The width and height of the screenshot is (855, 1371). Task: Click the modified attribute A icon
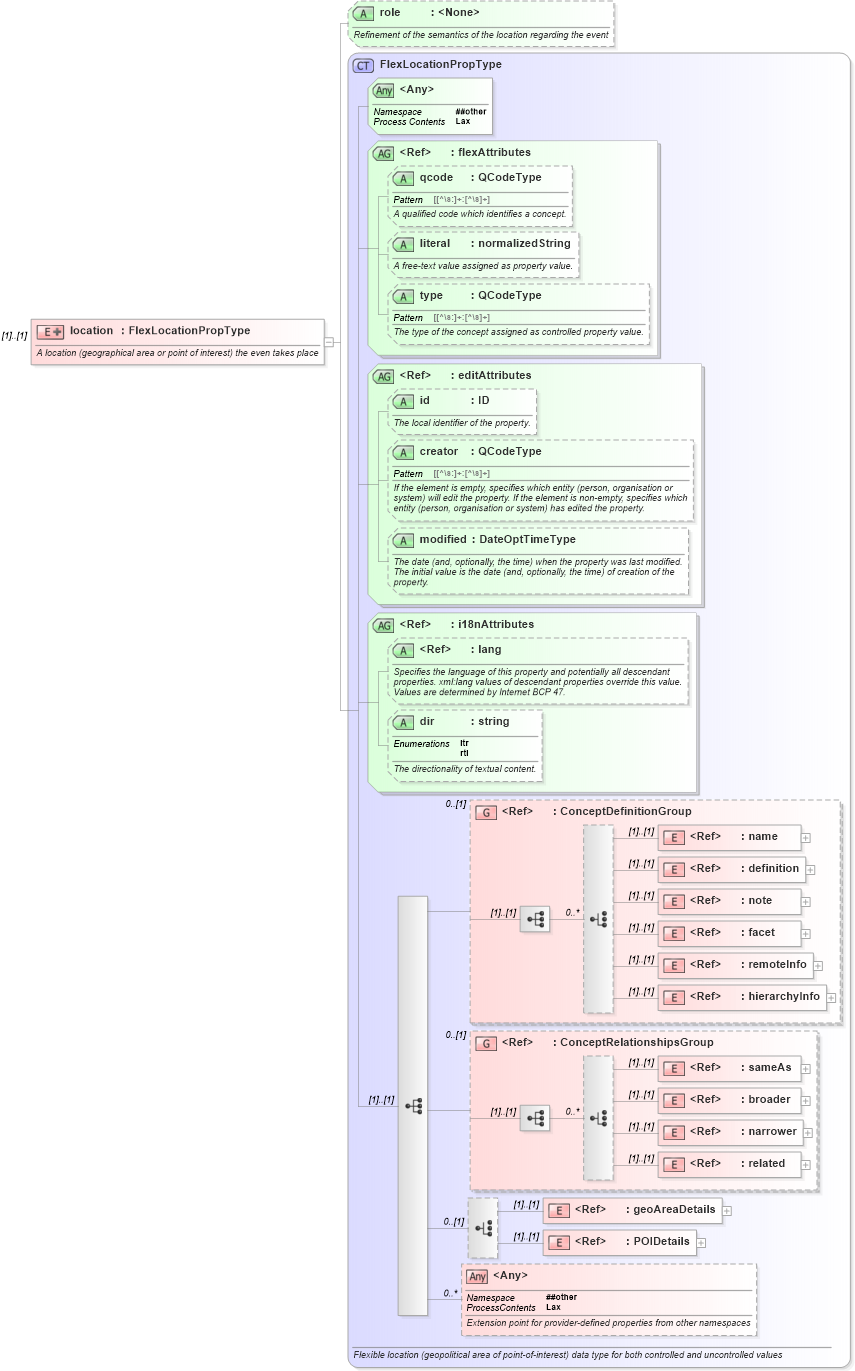click(403, 540)
